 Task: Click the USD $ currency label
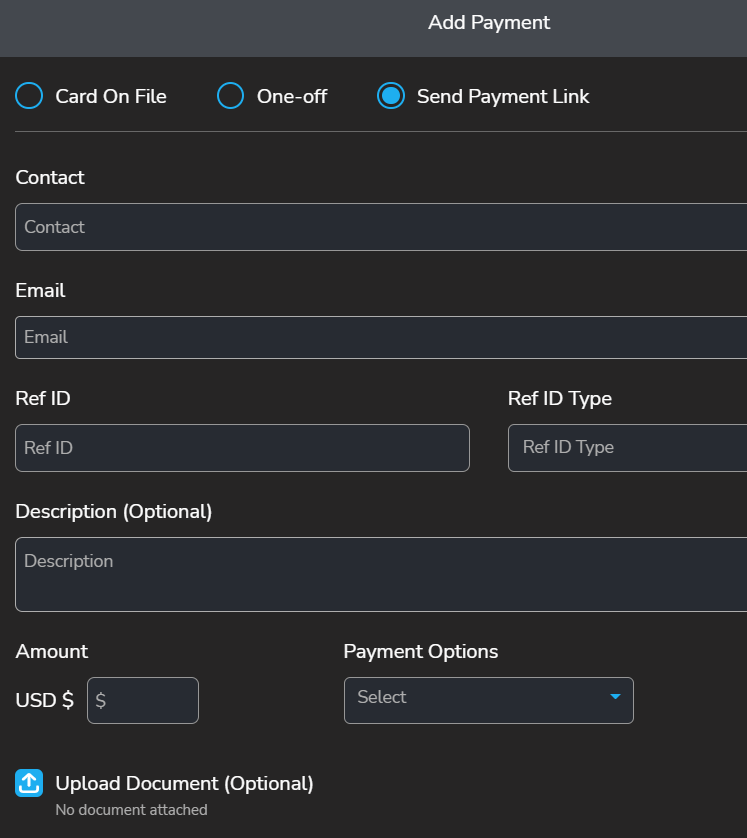pos(45,701)
